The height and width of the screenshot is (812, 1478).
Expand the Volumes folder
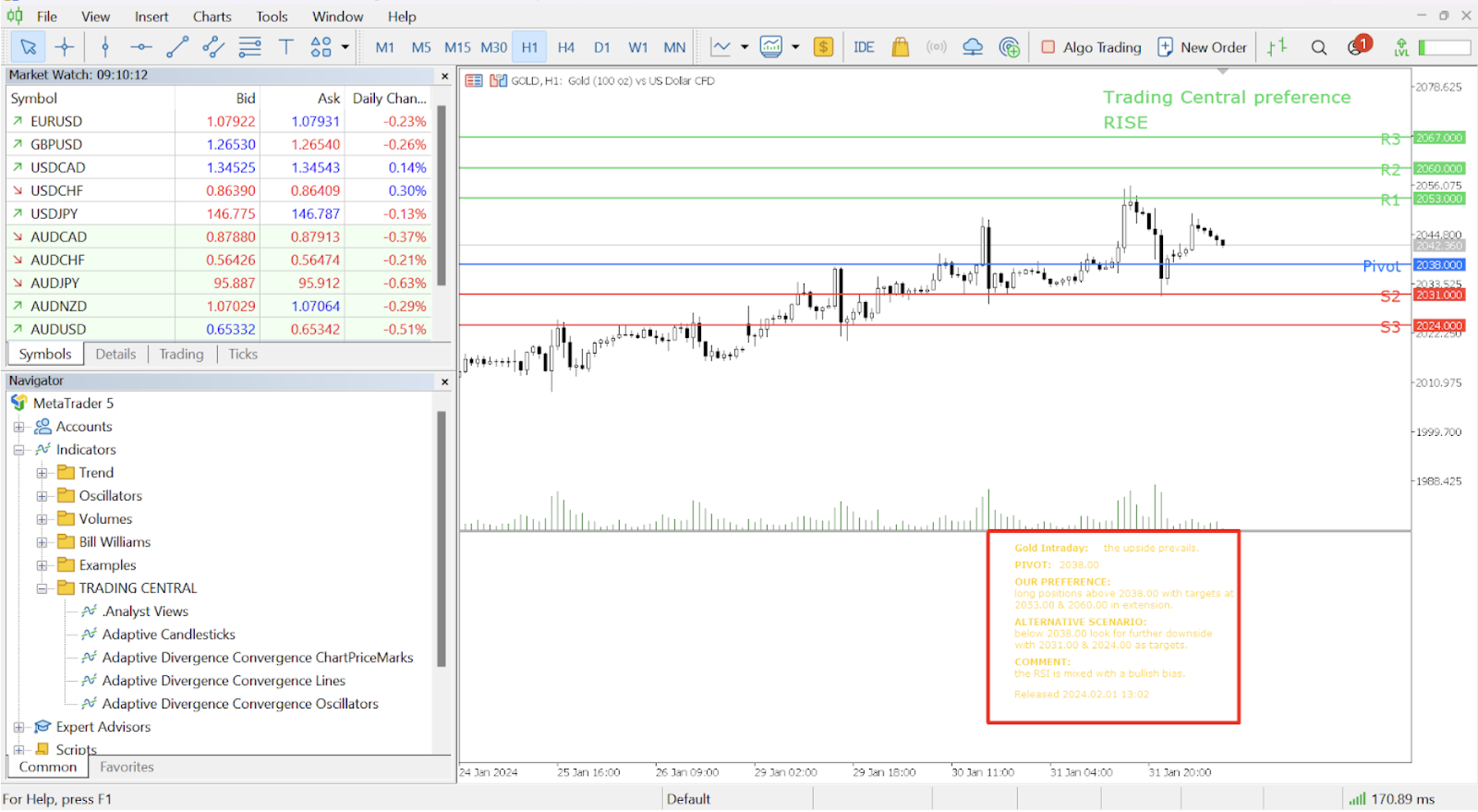click(42, 519)
